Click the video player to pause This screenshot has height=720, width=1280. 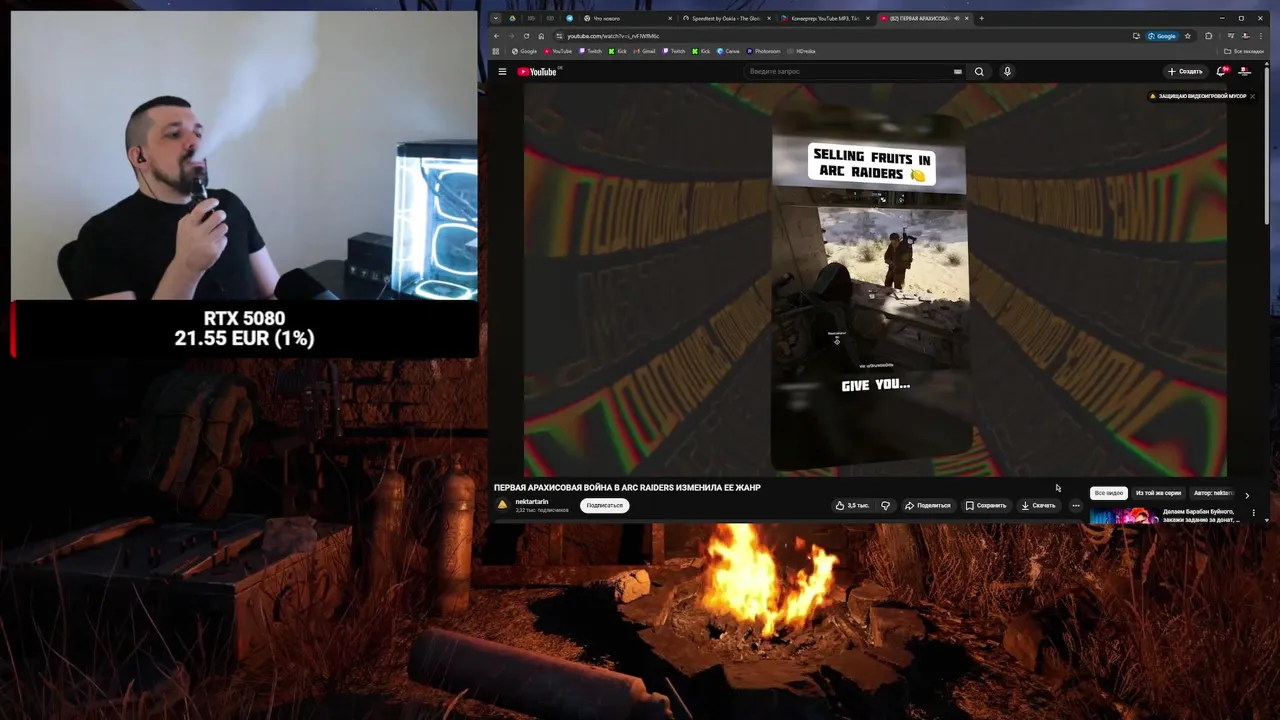[874, 280]
